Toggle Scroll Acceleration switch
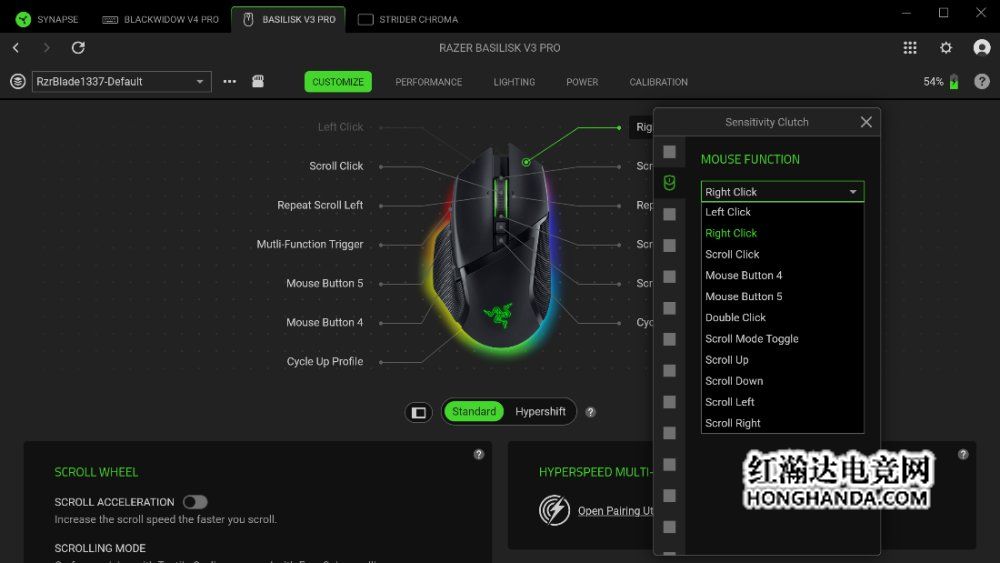The width and height of the screenshot is (1000, 563). pos(195,502)
